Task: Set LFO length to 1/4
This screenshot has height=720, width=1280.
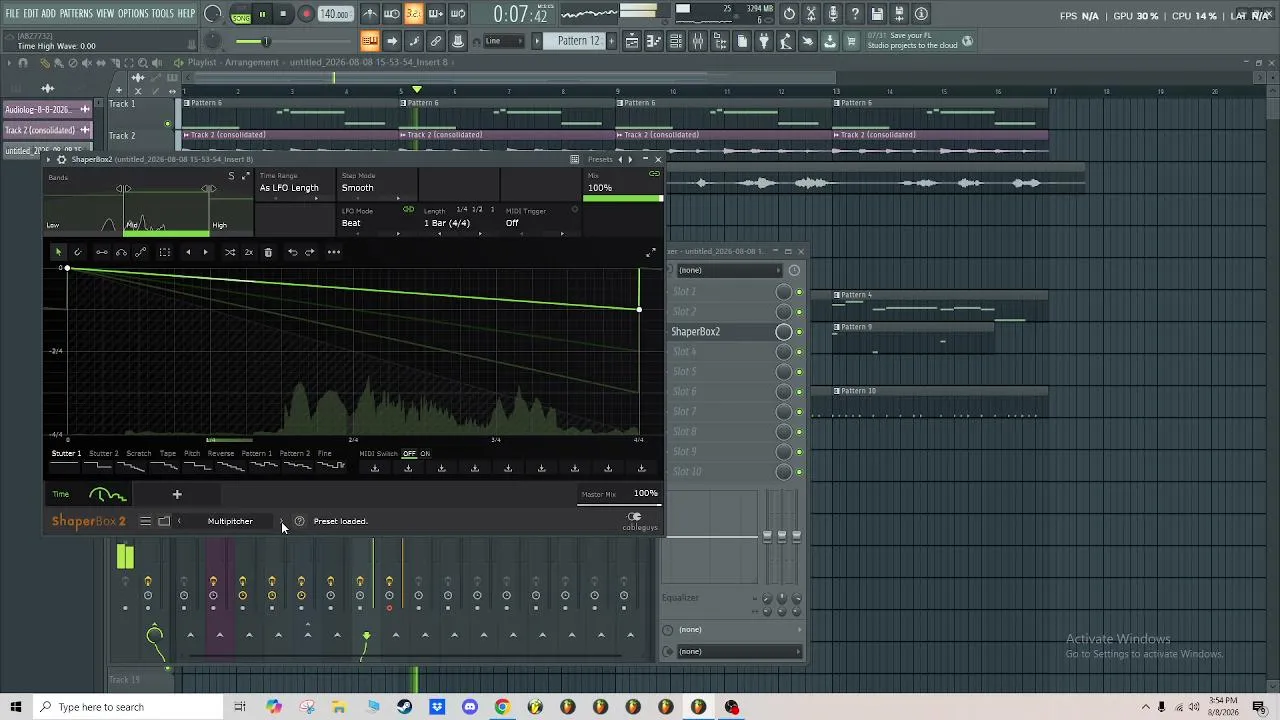Action: tap(462, 210)
